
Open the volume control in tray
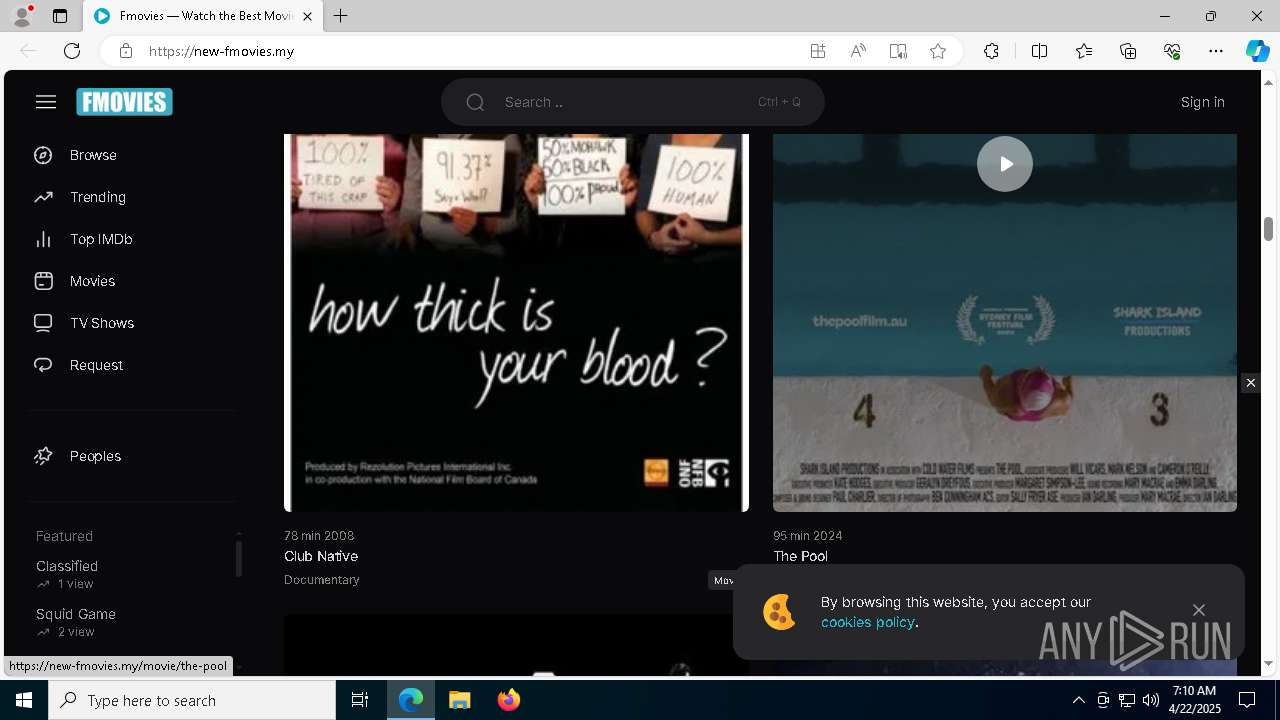(x=1150, y=700)
